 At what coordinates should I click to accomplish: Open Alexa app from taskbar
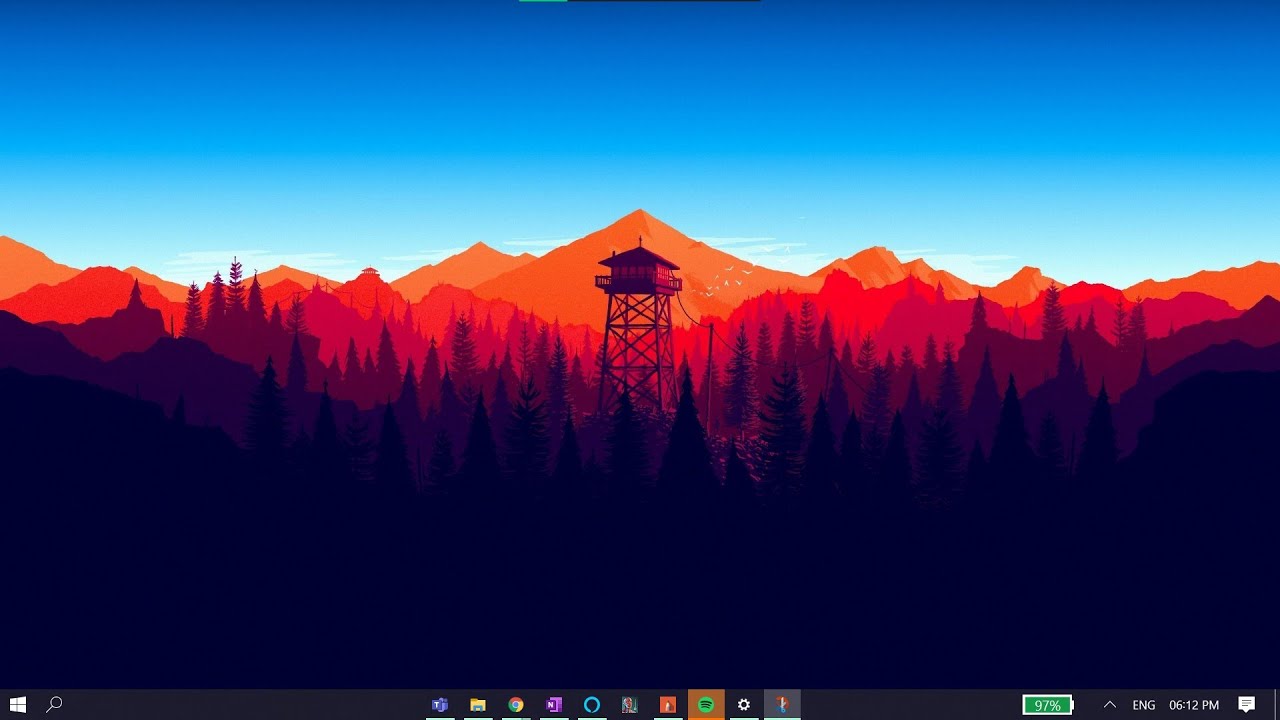pos(592,705)
